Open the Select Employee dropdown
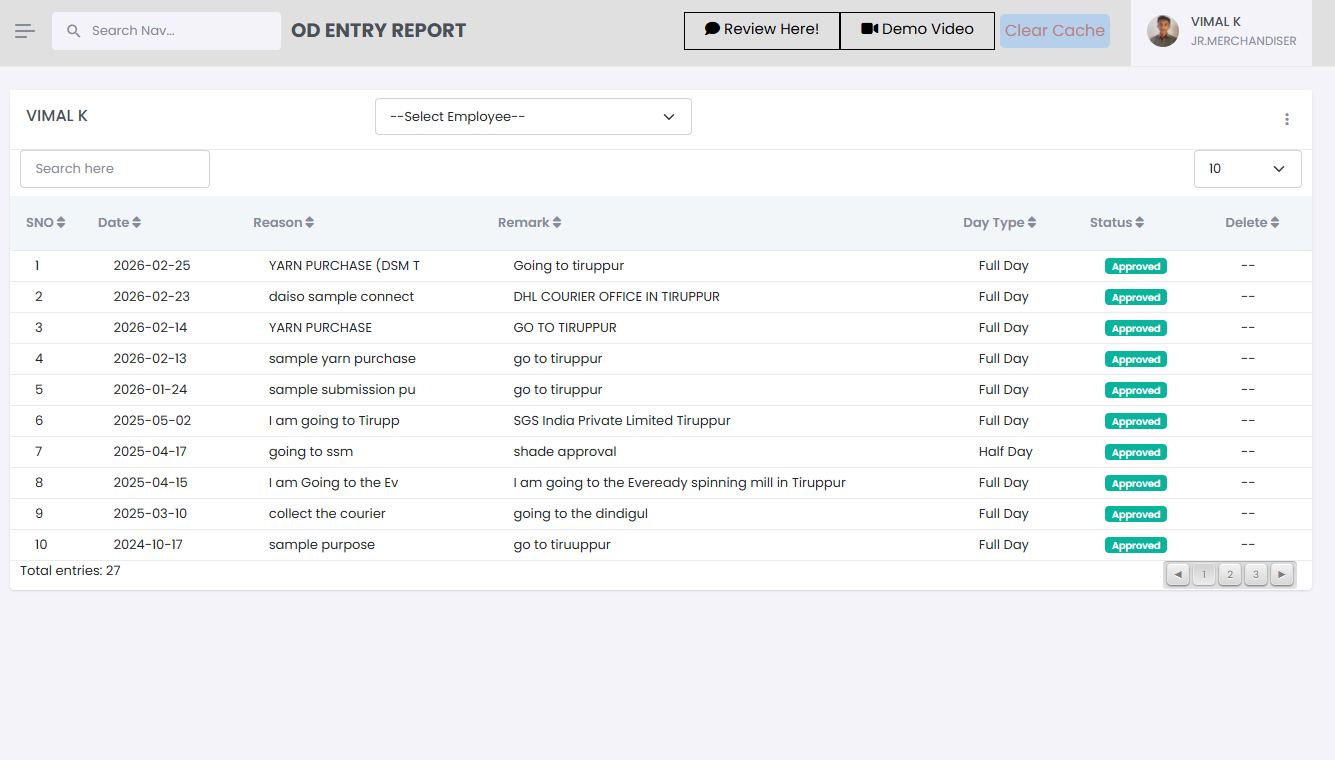 pyautogui.click(x=533, y=117)
